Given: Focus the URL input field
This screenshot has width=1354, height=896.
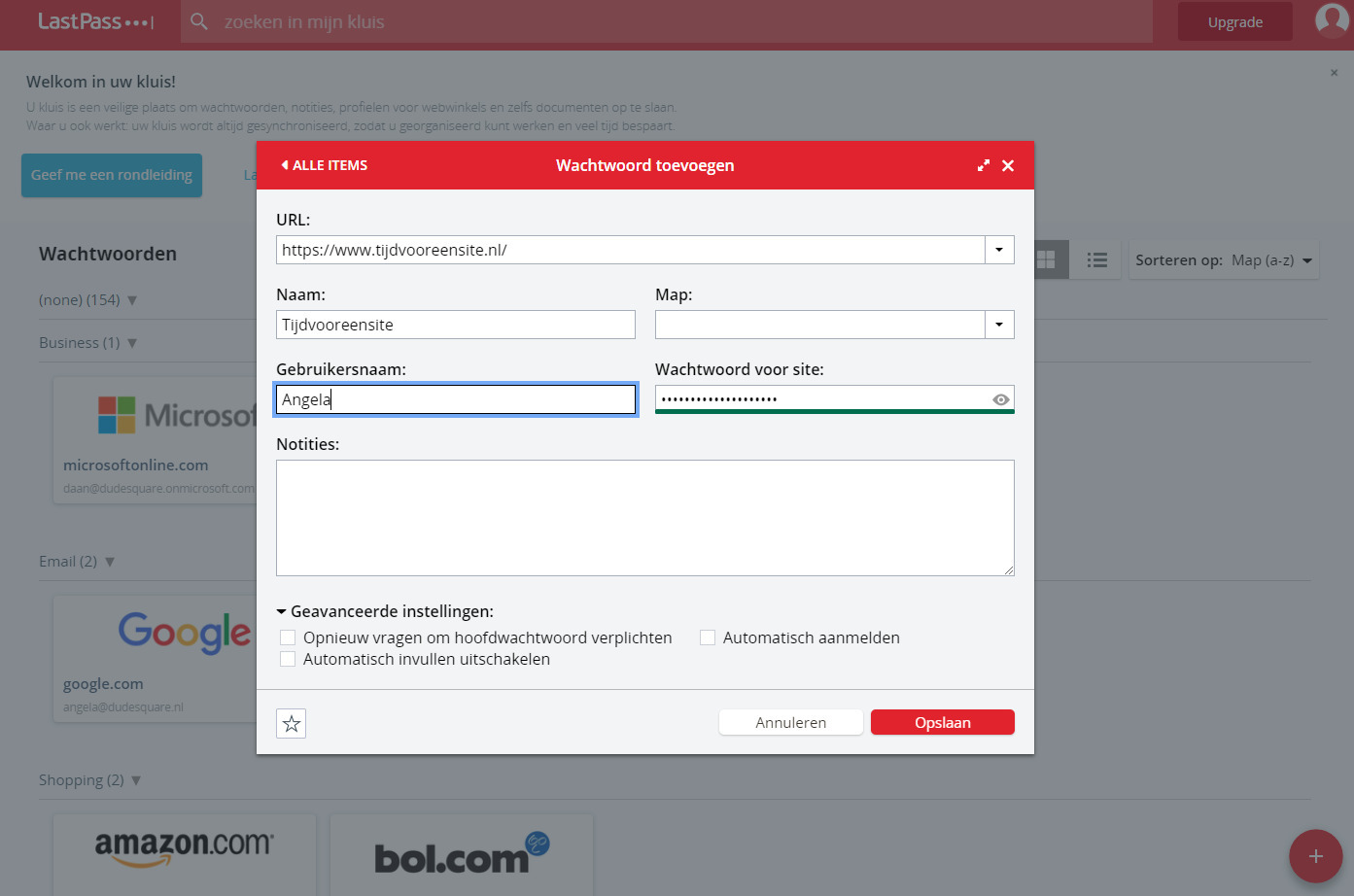Looking at the screenshot, I should pyautogui.click(x=631, y=250).
